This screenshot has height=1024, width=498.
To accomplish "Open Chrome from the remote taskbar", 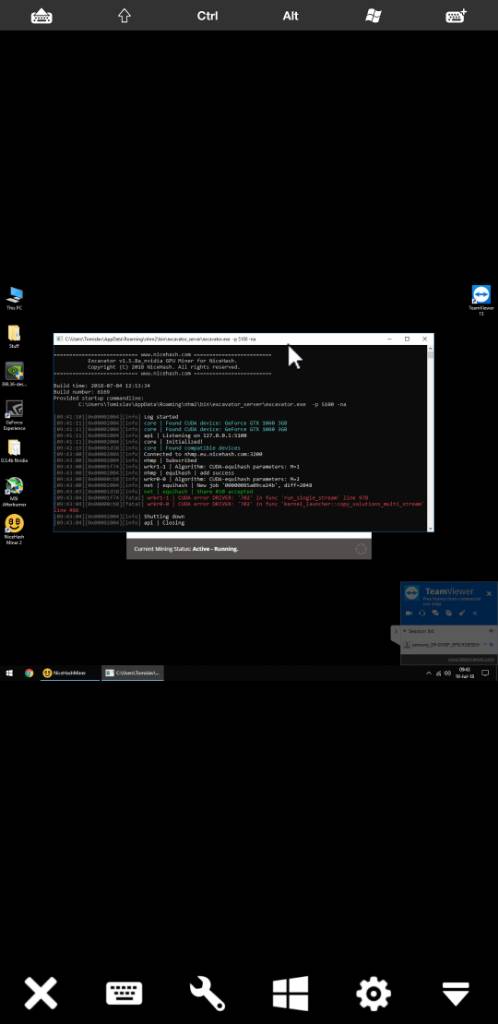I will (29, 673).
